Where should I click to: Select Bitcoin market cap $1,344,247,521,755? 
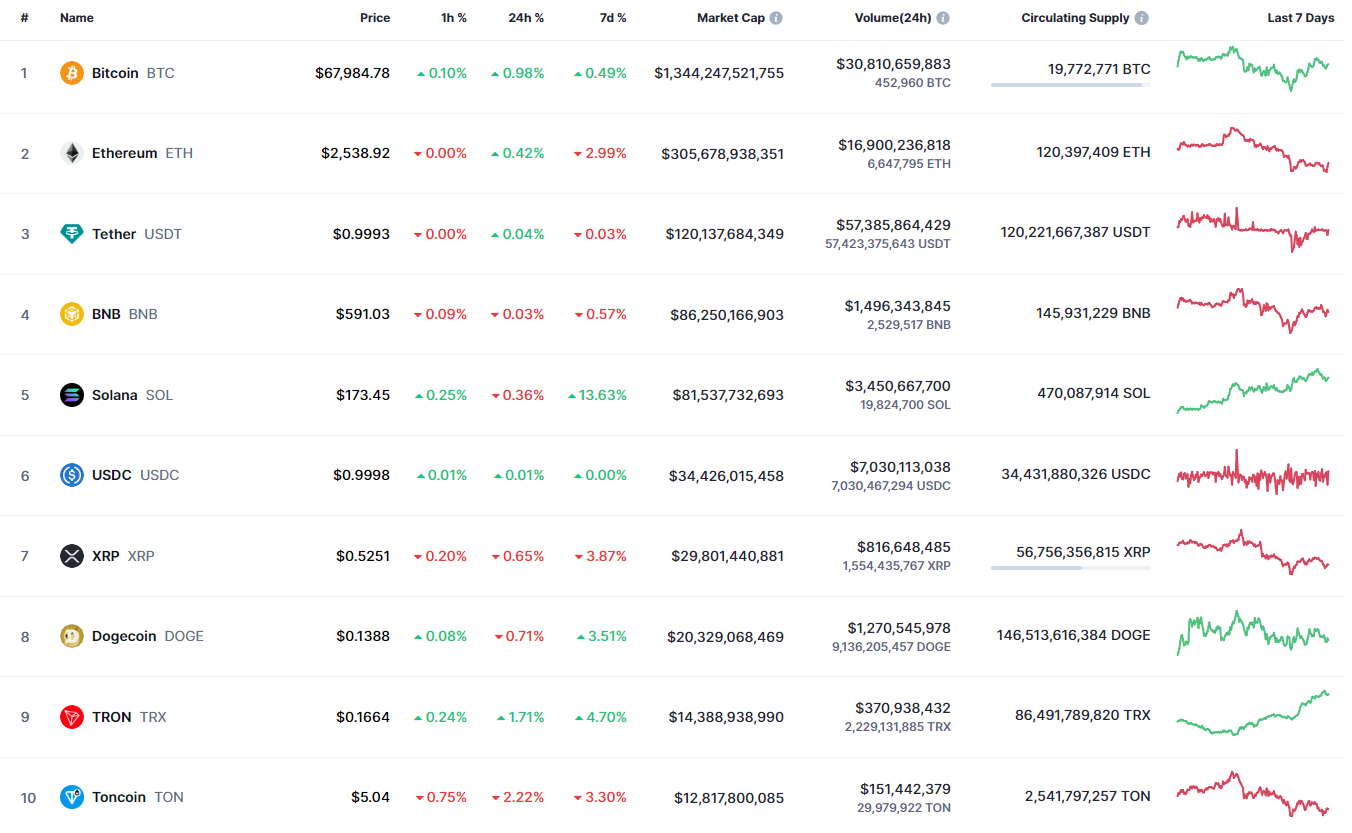click(719, 73)
